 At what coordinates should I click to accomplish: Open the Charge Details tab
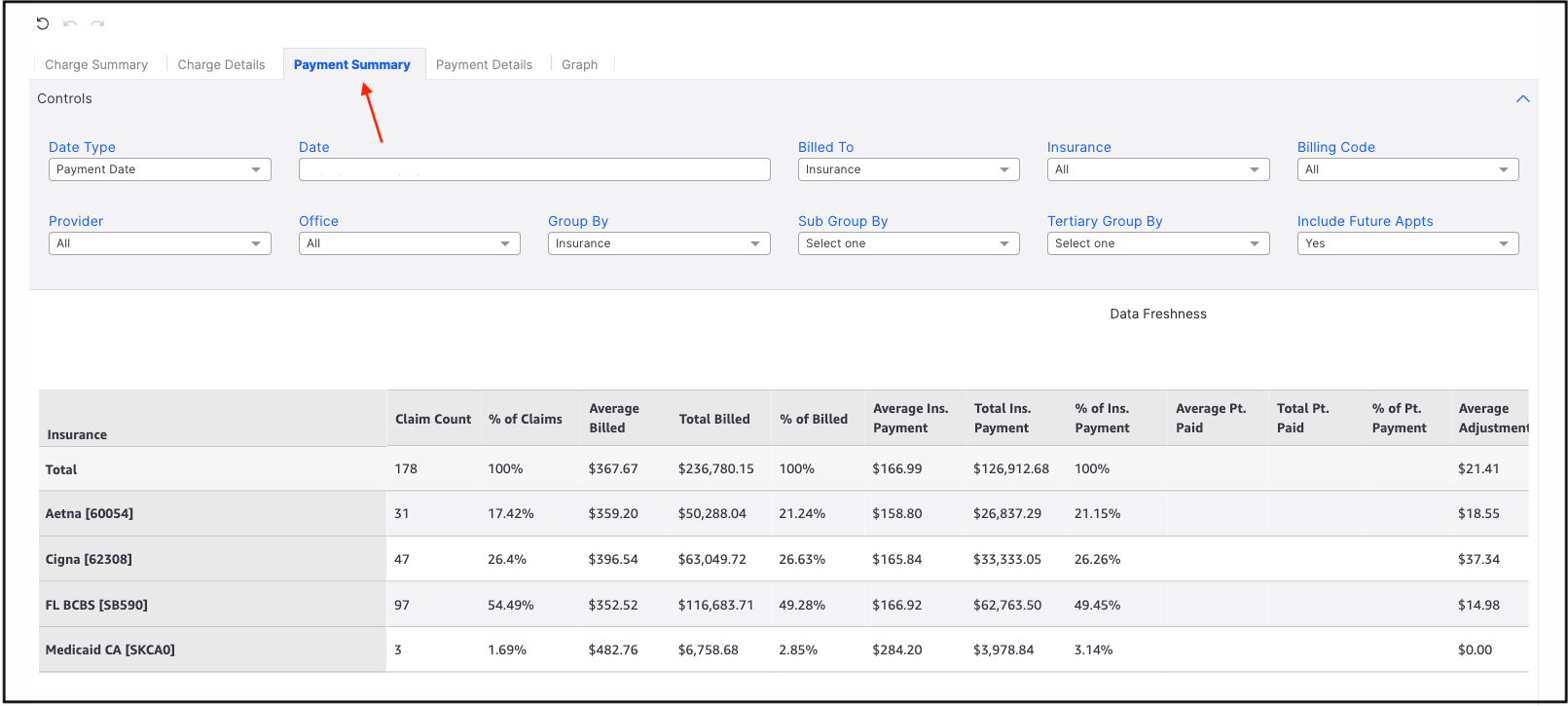(221, 65)
